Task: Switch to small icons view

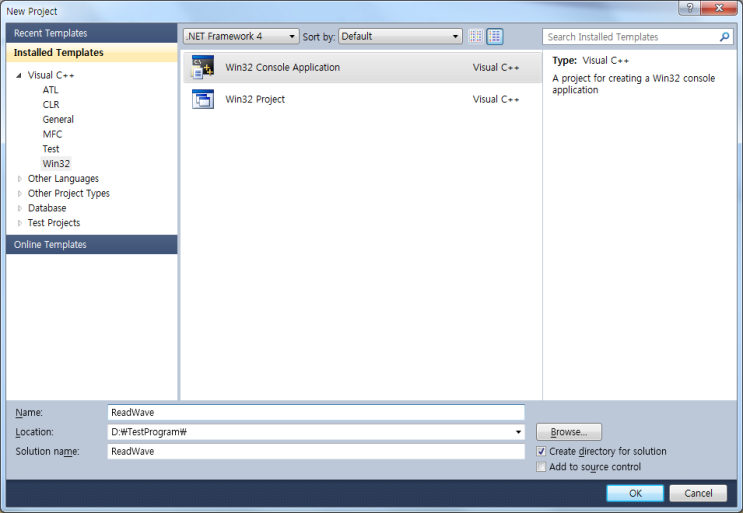Action: click(x=476, y=36)
